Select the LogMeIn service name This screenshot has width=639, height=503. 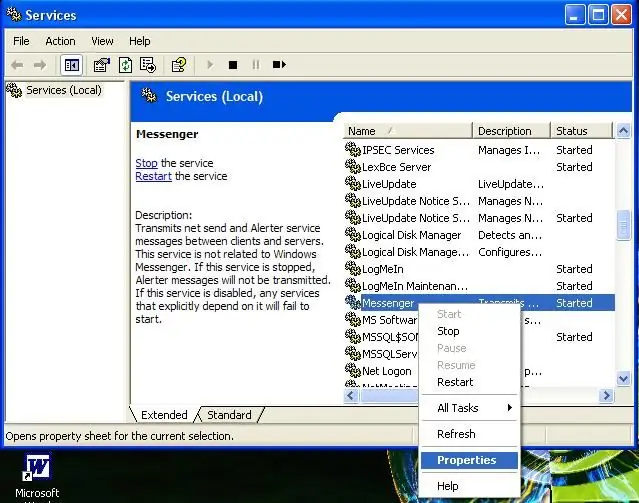(x=383, y=269)
